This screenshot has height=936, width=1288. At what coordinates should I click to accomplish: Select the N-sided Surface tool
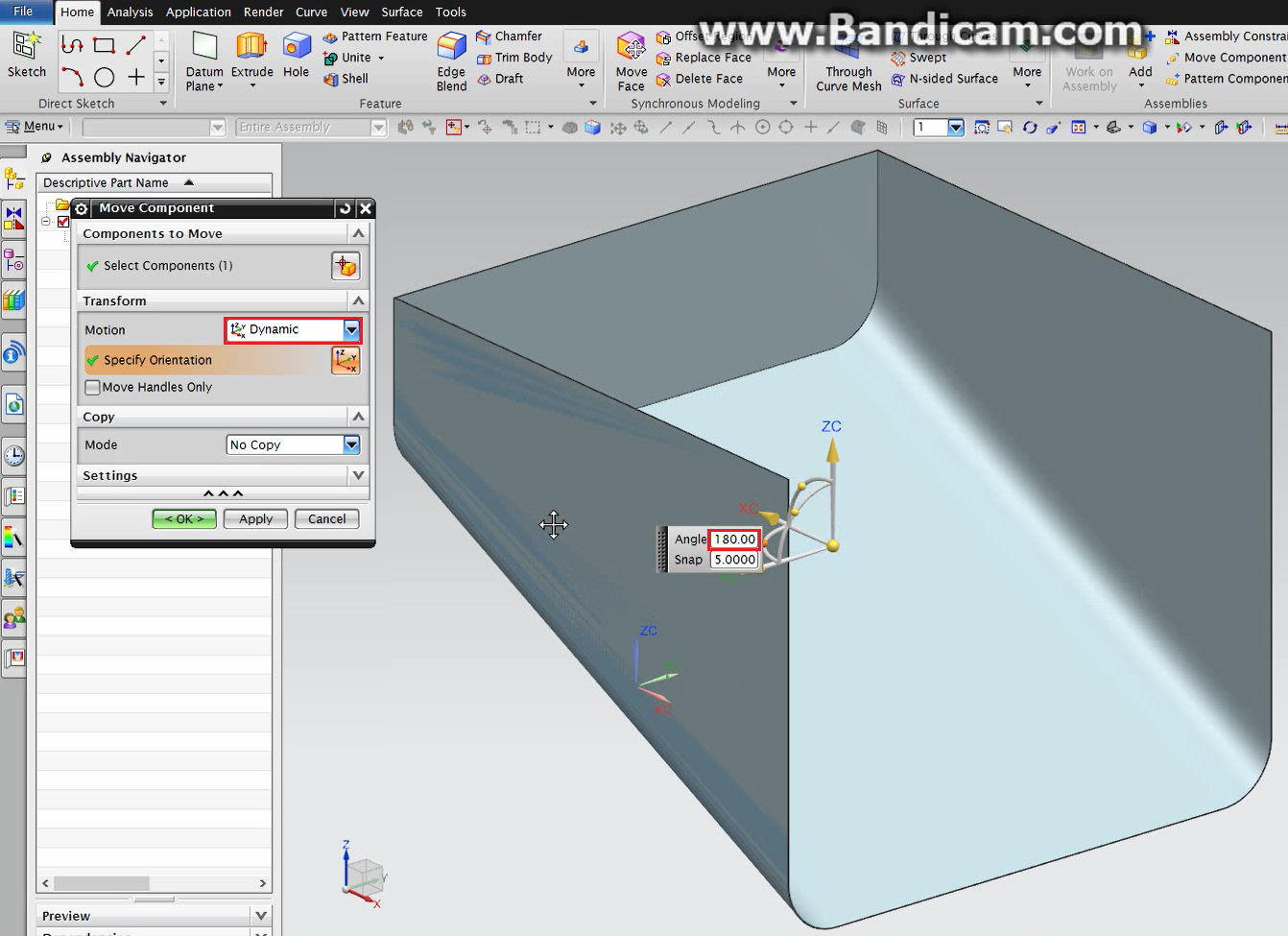click(x=944, y=79)
